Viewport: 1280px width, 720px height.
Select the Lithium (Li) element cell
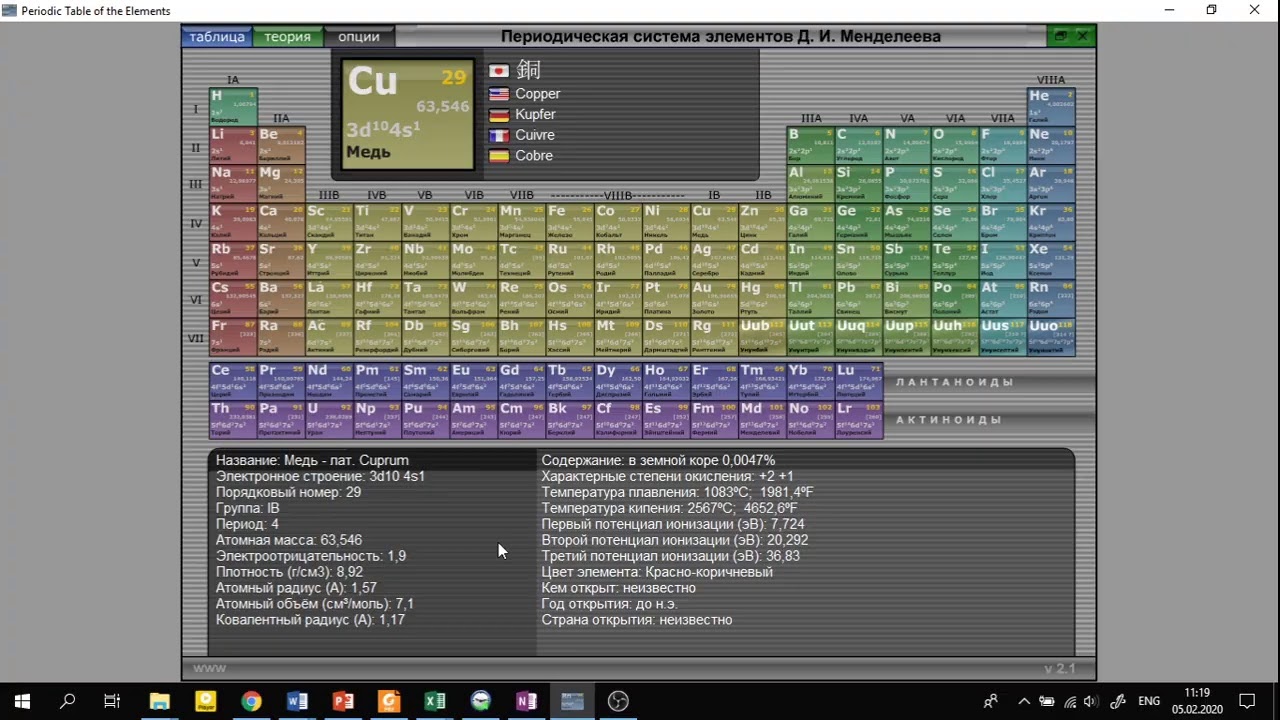(x=233, y=145)
